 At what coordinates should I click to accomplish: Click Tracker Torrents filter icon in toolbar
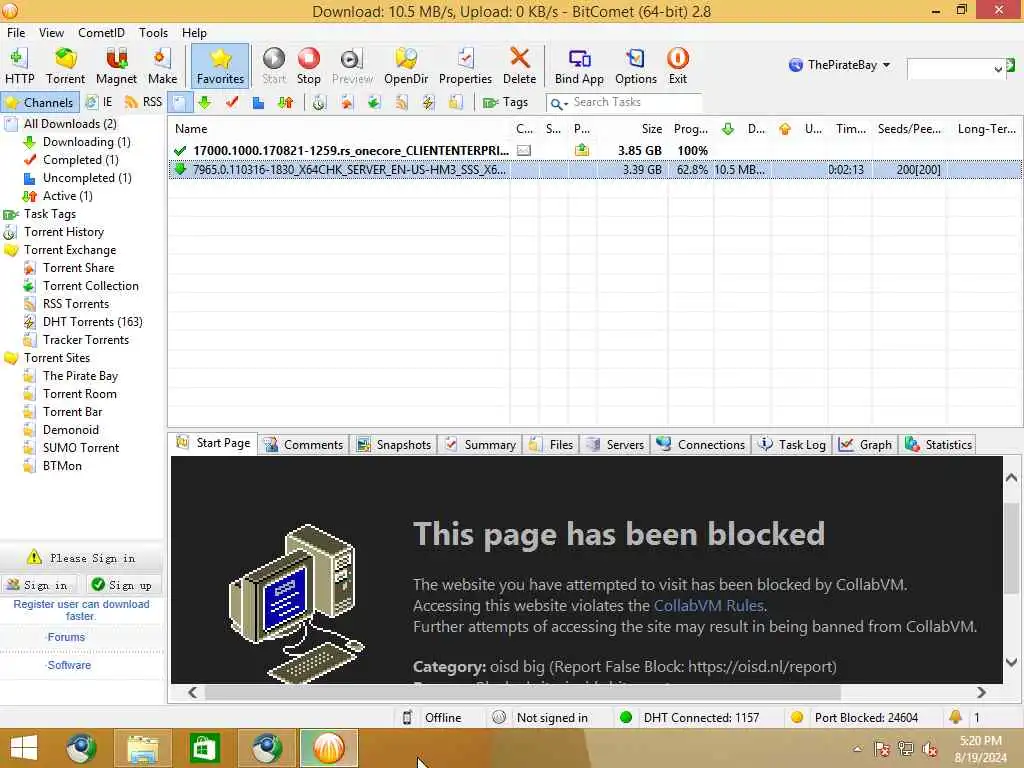point(456,103)
